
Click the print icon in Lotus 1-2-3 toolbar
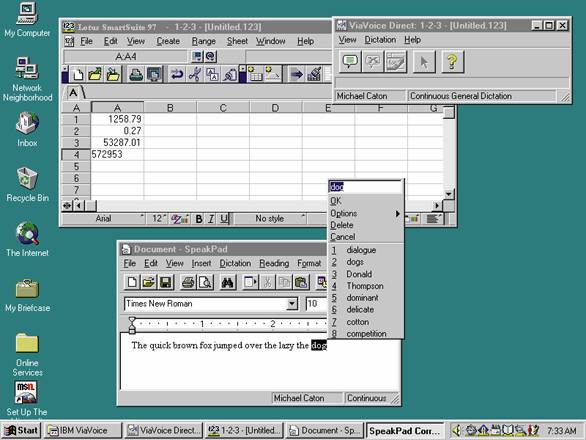(x=136, y=74)
